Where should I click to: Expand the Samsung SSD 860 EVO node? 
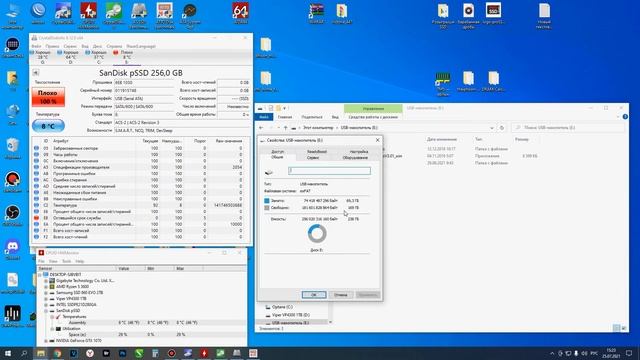pos(46,293)
